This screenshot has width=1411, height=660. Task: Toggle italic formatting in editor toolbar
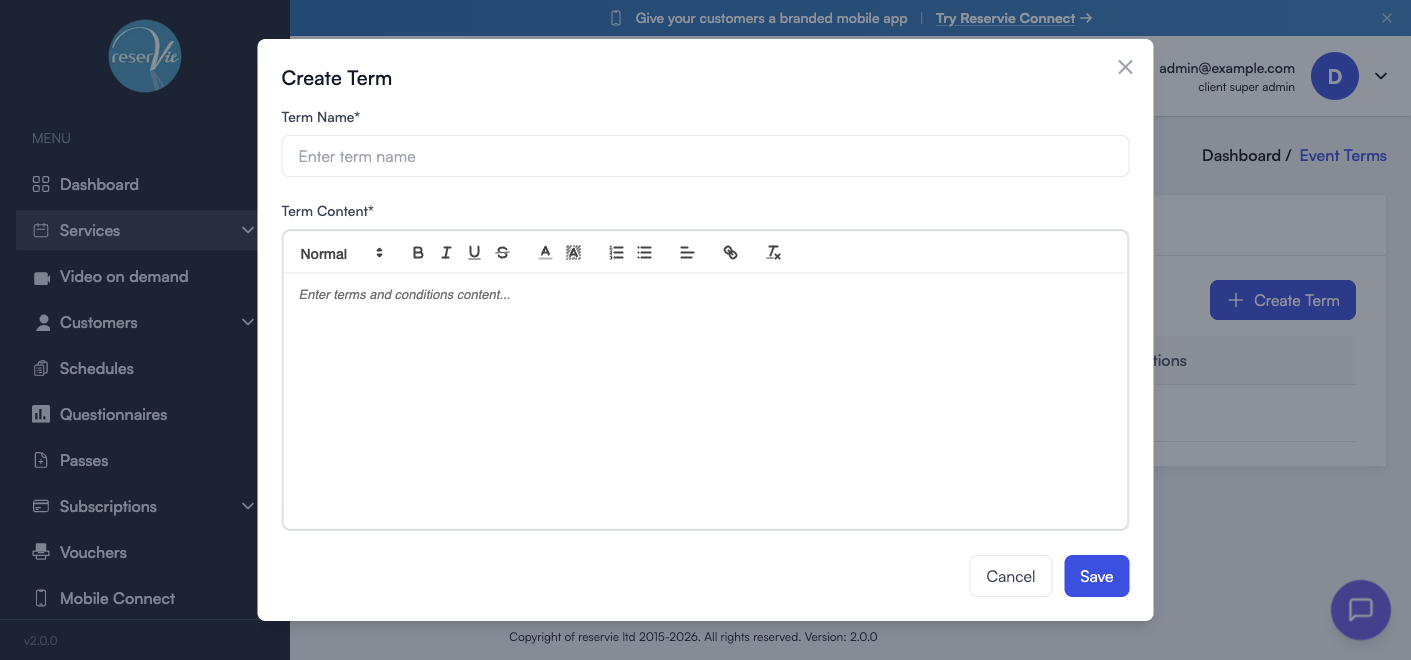coord(446,253)
